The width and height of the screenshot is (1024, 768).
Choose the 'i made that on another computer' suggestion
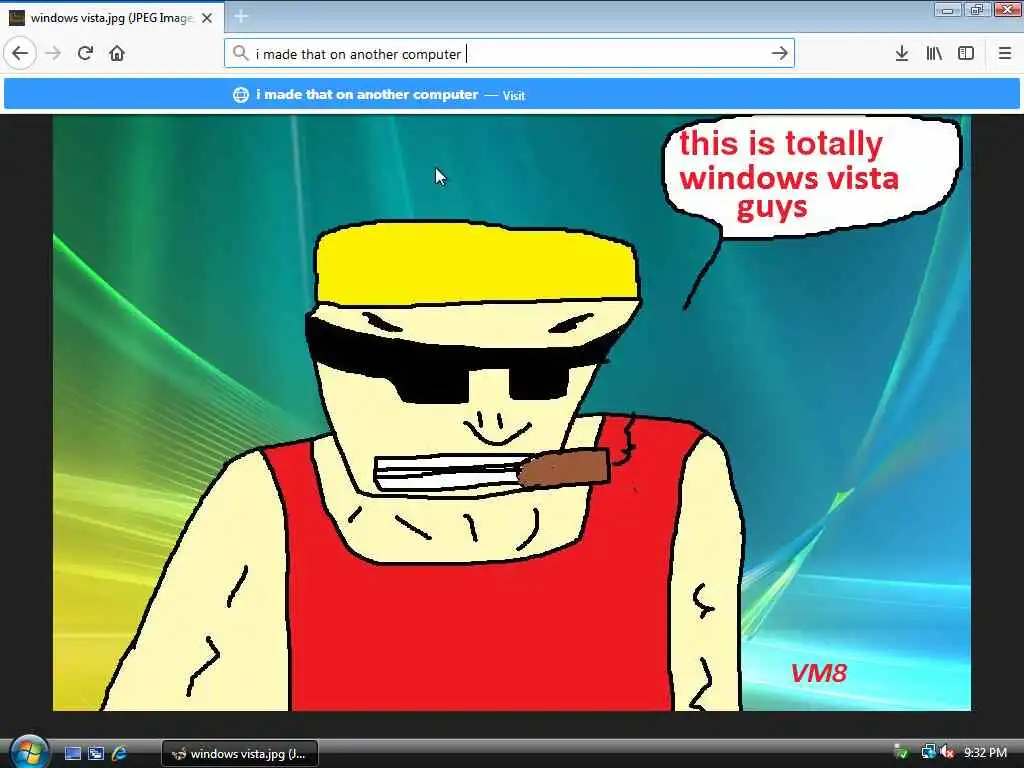pyautogui.click(x=511, y=94)
